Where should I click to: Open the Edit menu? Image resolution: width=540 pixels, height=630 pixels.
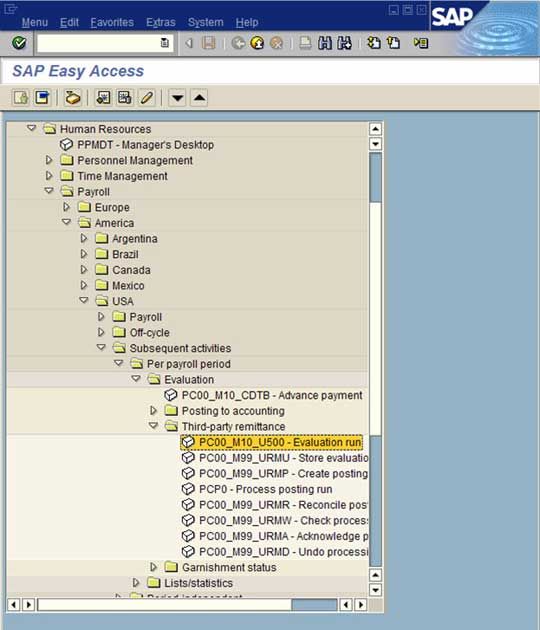(x=69, y=22)
